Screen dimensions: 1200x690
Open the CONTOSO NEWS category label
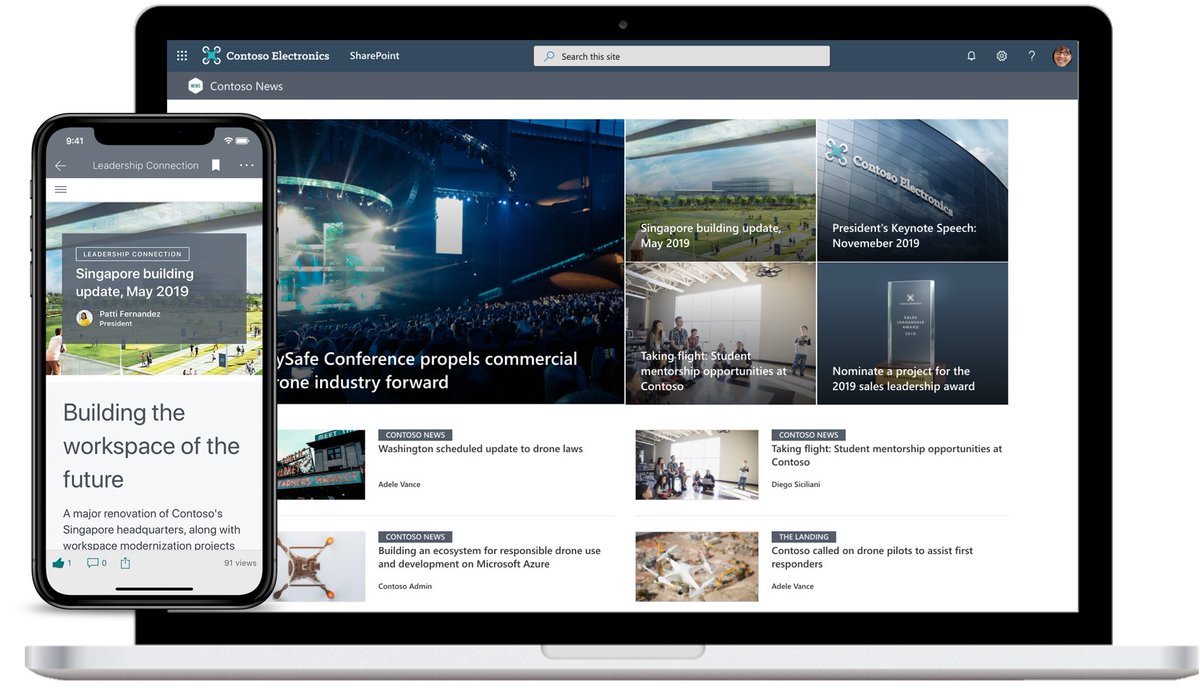pos(415,434)
